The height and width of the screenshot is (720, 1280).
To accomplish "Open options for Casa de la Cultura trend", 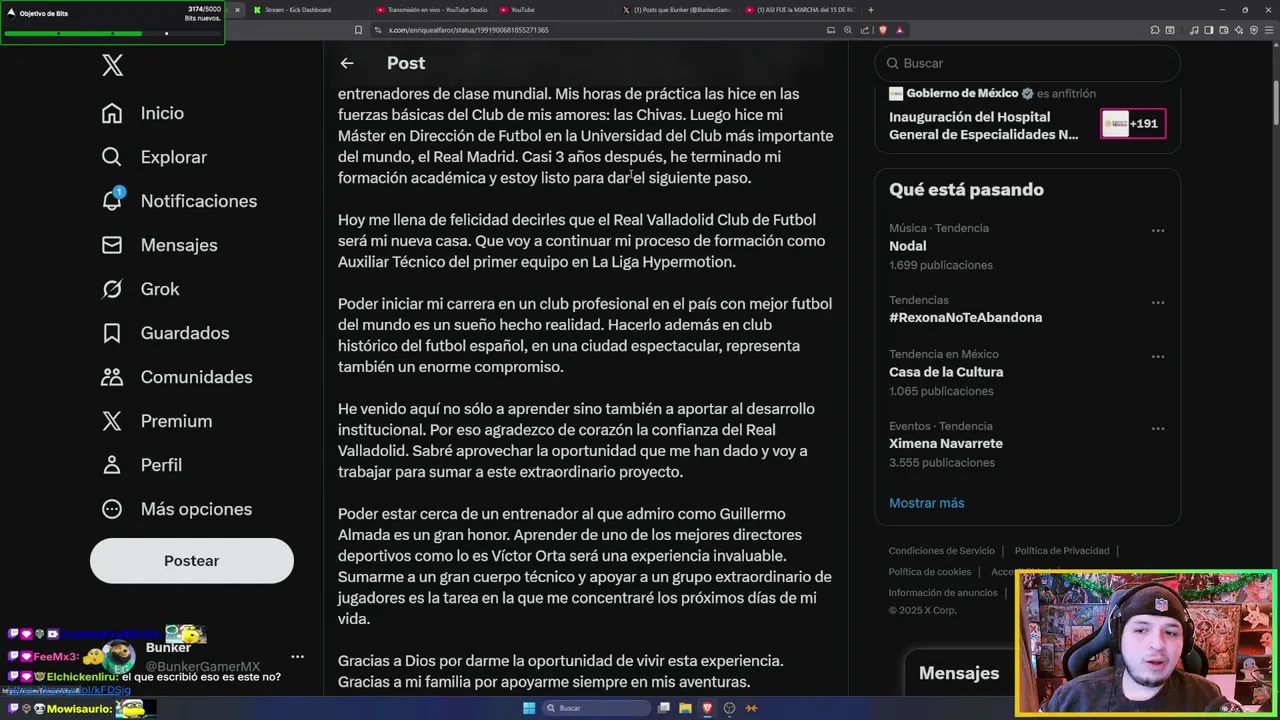I will (x=1158, y=357).
